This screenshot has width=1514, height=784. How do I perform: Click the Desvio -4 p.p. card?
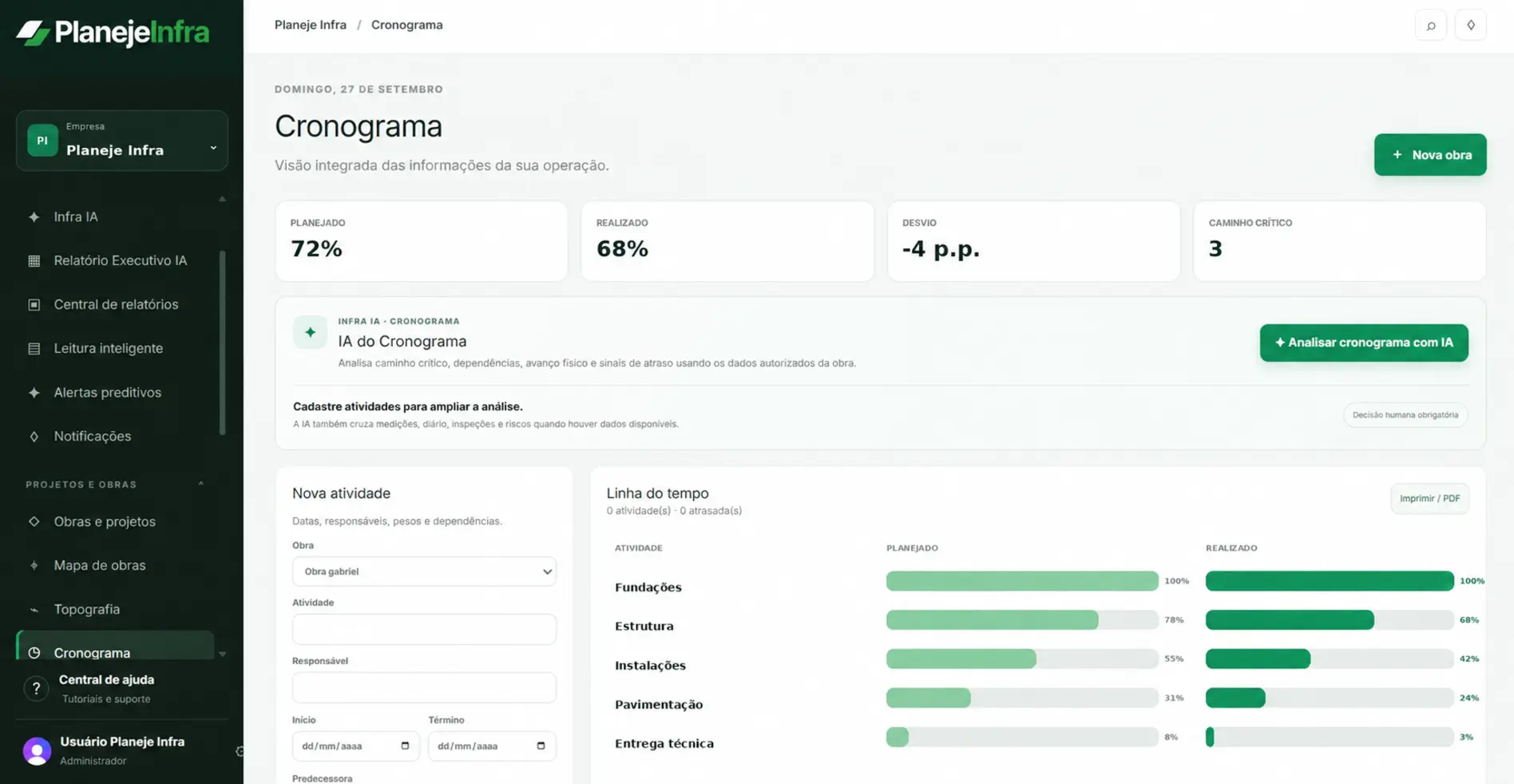[1033, 241]
